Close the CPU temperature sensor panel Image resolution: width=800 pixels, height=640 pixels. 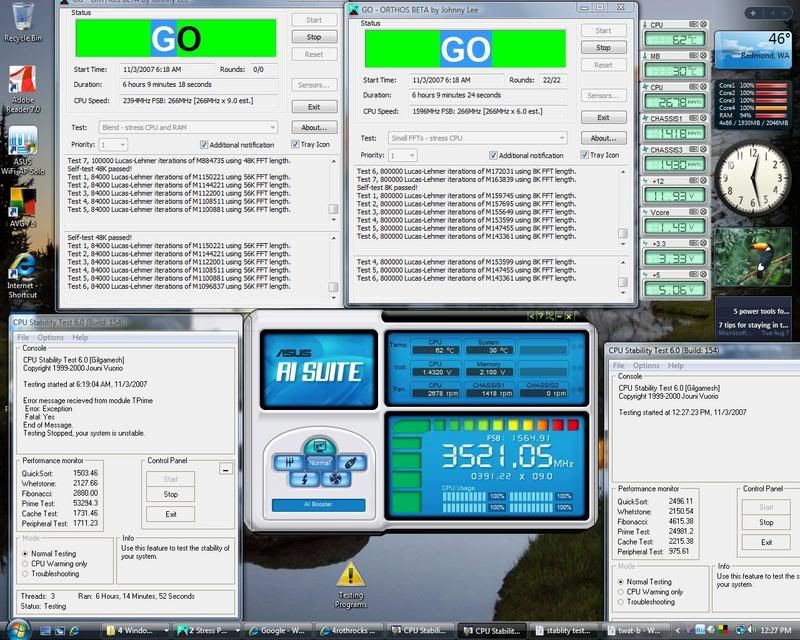(x=703, y=24)
